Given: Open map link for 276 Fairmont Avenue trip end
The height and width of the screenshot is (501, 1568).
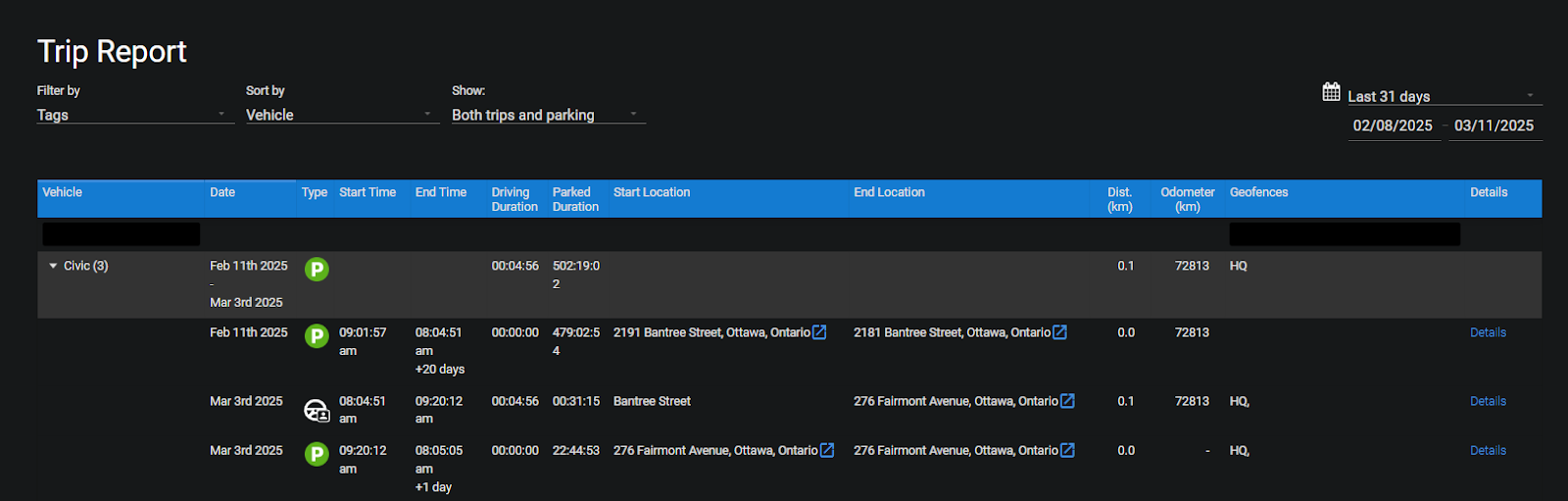Looking at the screenshot, I should 1067,401.
